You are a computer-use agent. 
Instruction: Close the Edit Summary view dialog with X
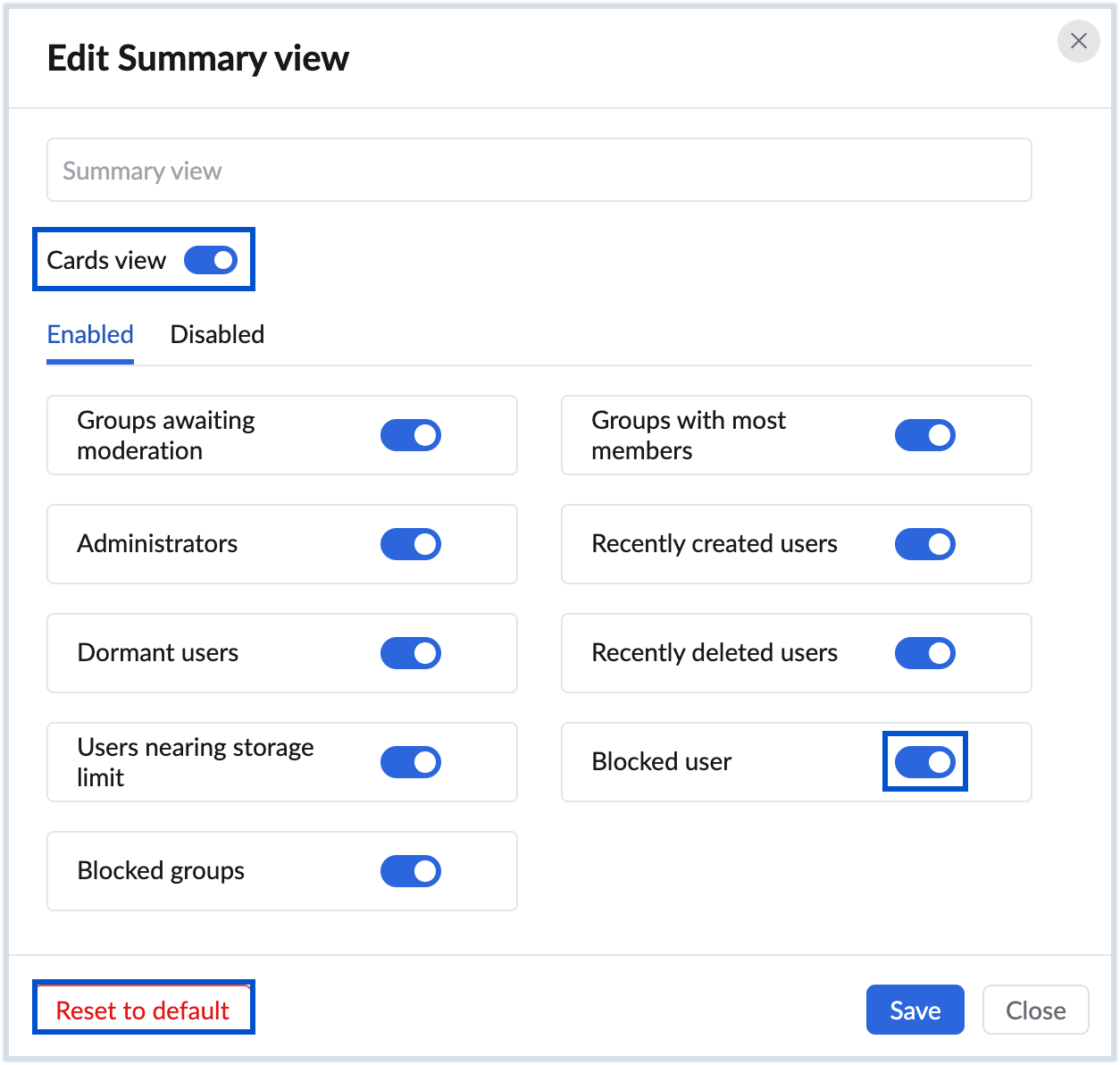click(x=1078, y=41)
